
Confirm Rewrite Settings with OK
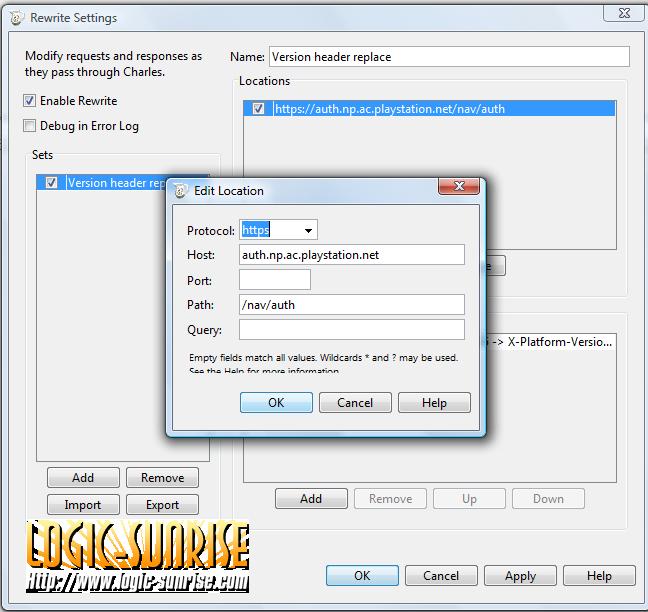362,576
